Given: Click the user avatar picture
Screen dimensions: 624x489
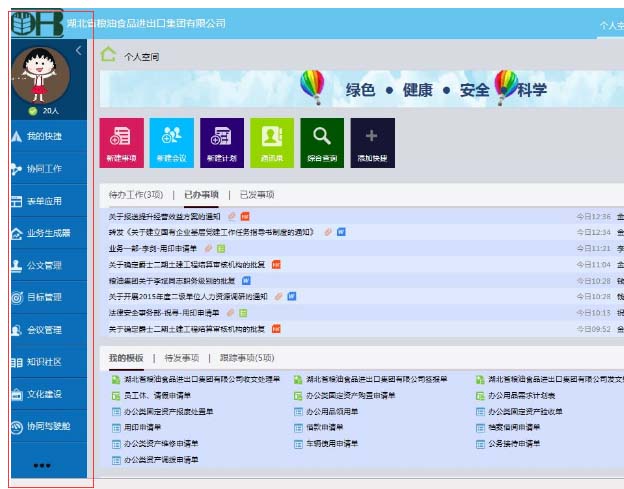Looking at the screenshot, I should (x=41, y=75).
